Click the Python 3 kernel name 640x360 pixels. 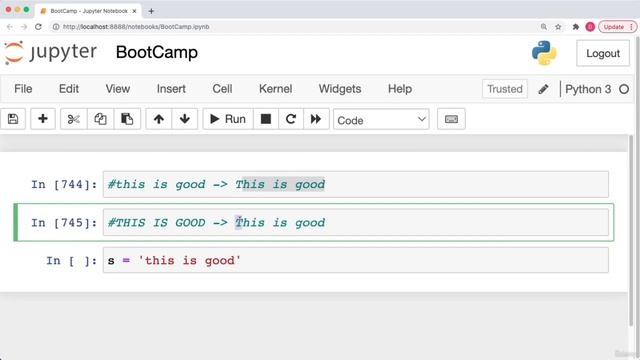coord(588,89)
